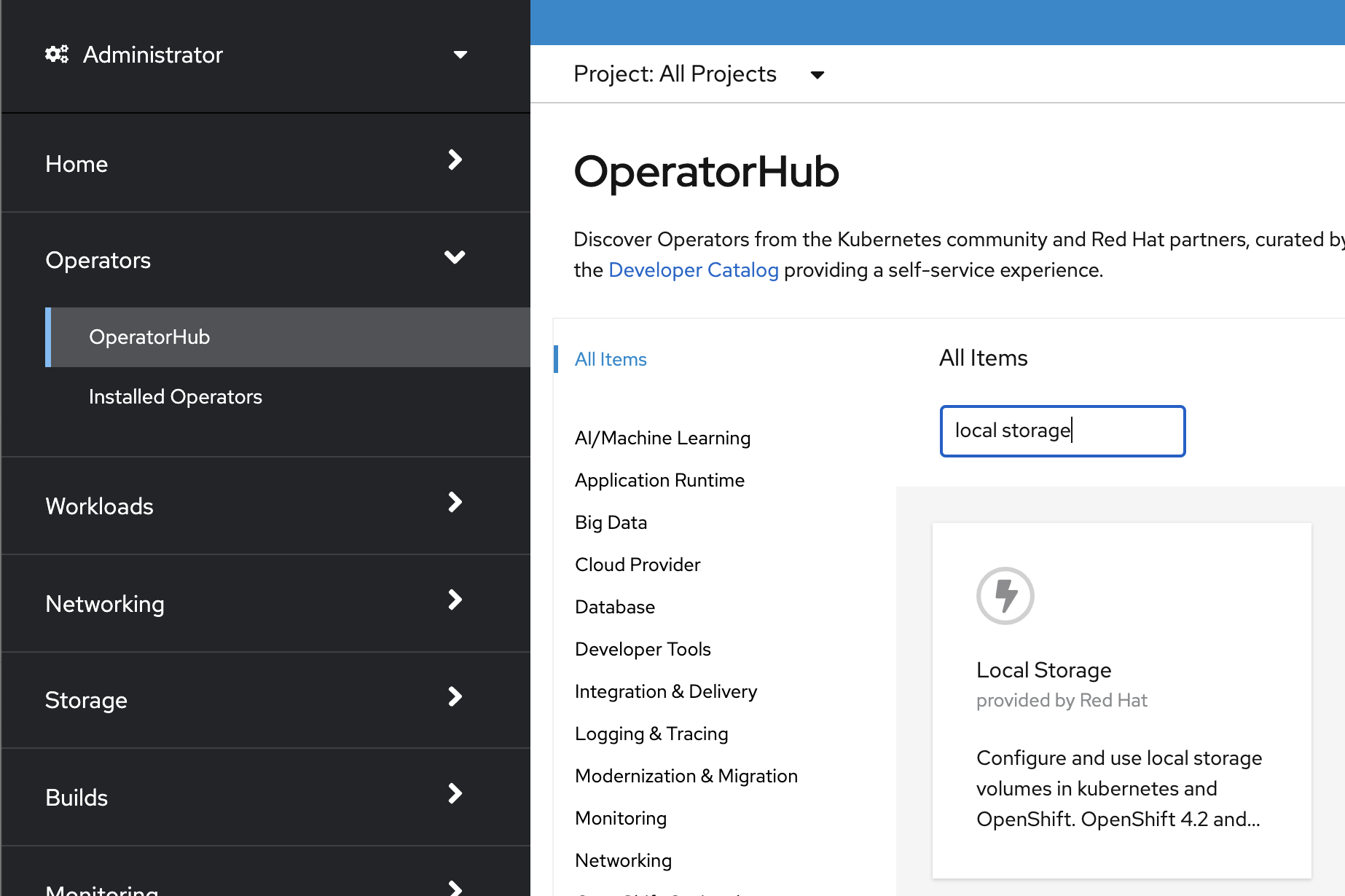Screen dimensions: 1345x896
Task: Select the All Items category filter
Action: point(611,359)
